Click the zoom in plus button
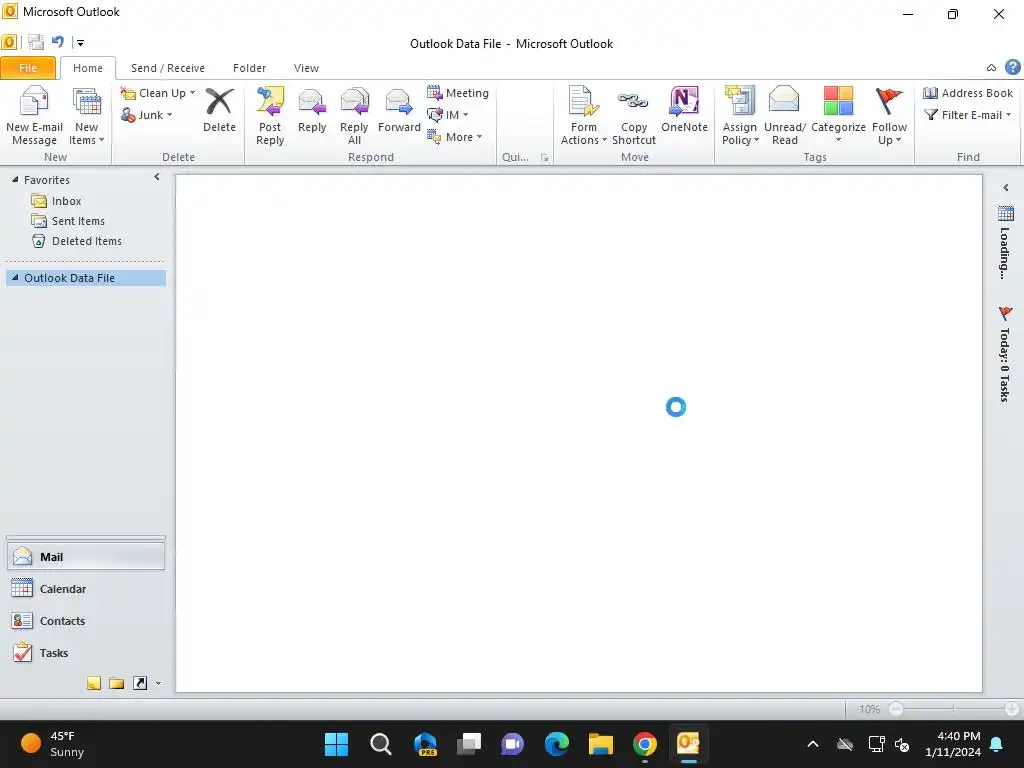The width and height of the screenshot is (1024, 768). [1012, 709]
